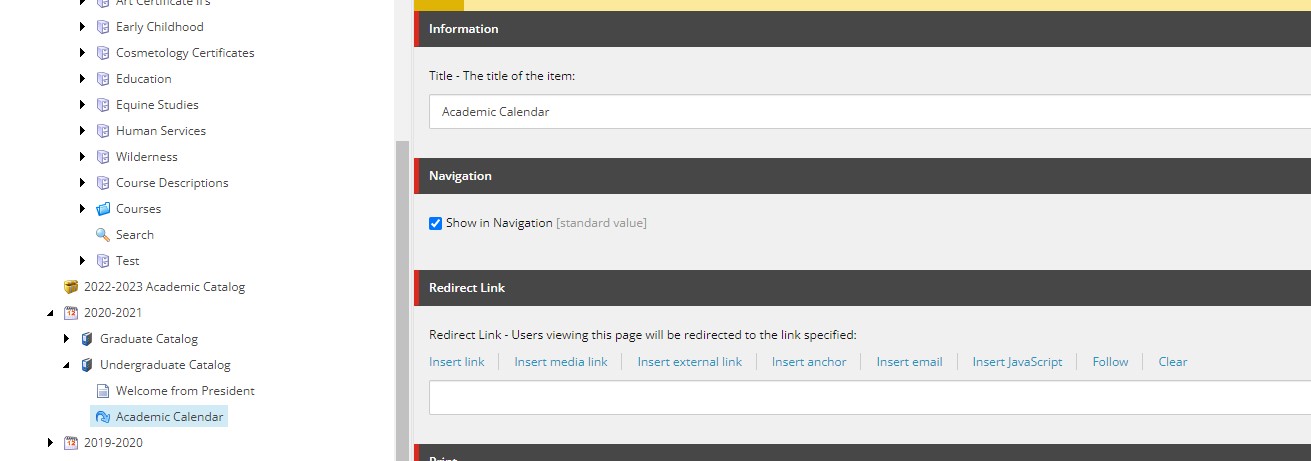This screenshot has width=1311, height=461.
Task: Click the Course Descriptions item icon
Action: 102,183
